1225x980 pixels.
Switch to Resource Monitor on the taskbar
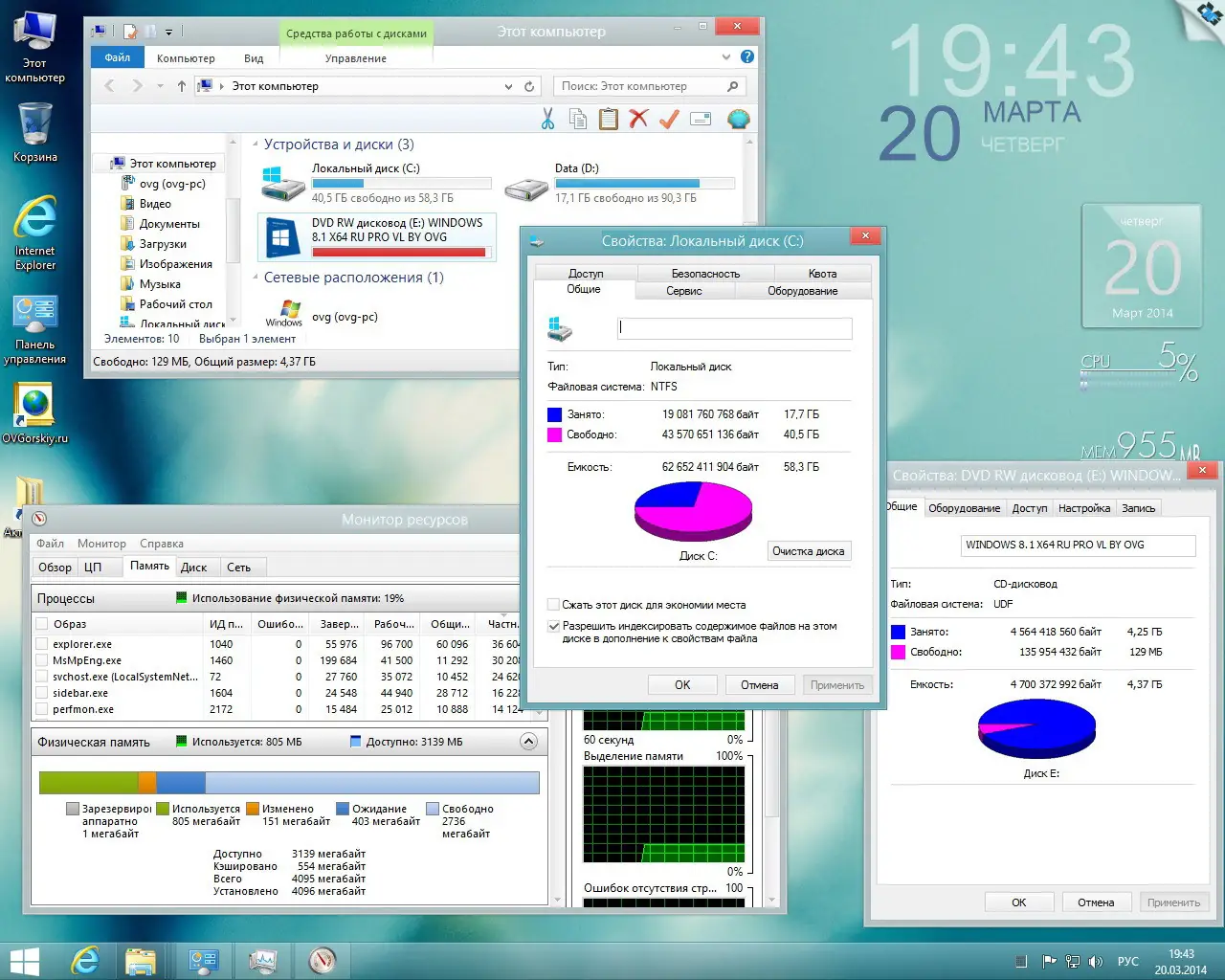323,961
